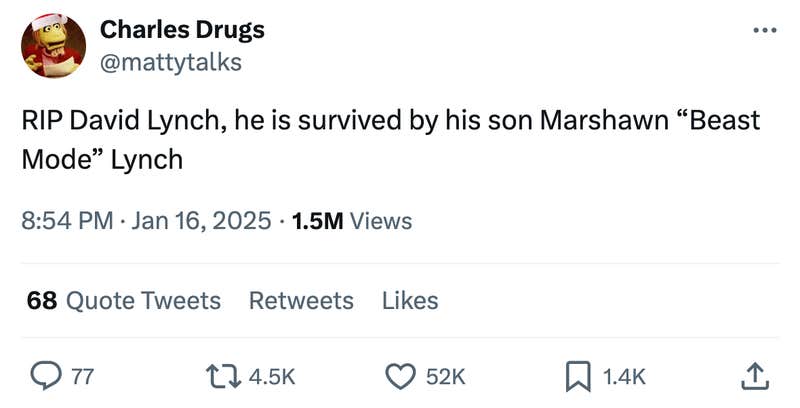The height and width of the screenshot is (408, 800).
Task: Click the retweet arrows icon
Action: [220, 376]
